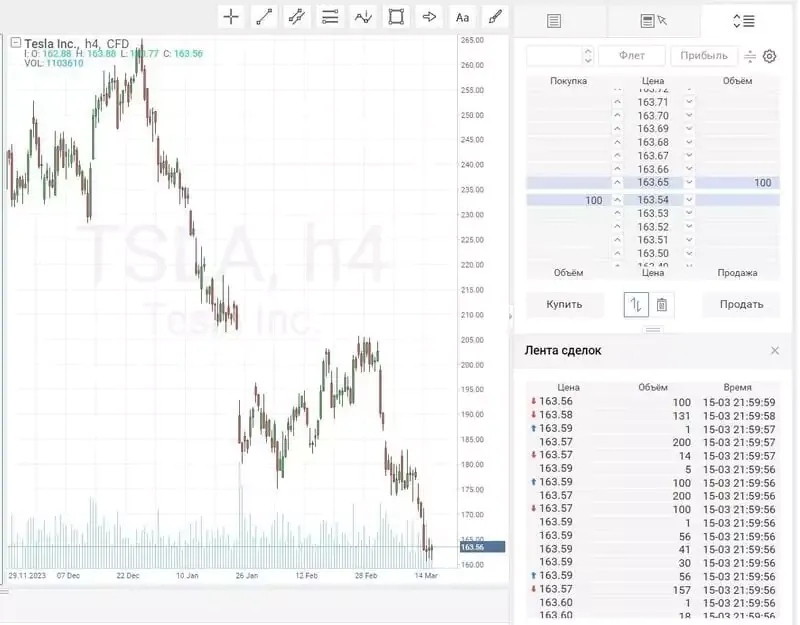Select the zigzag wave pattern tool
800x625 pixels.
pos(363,17)
